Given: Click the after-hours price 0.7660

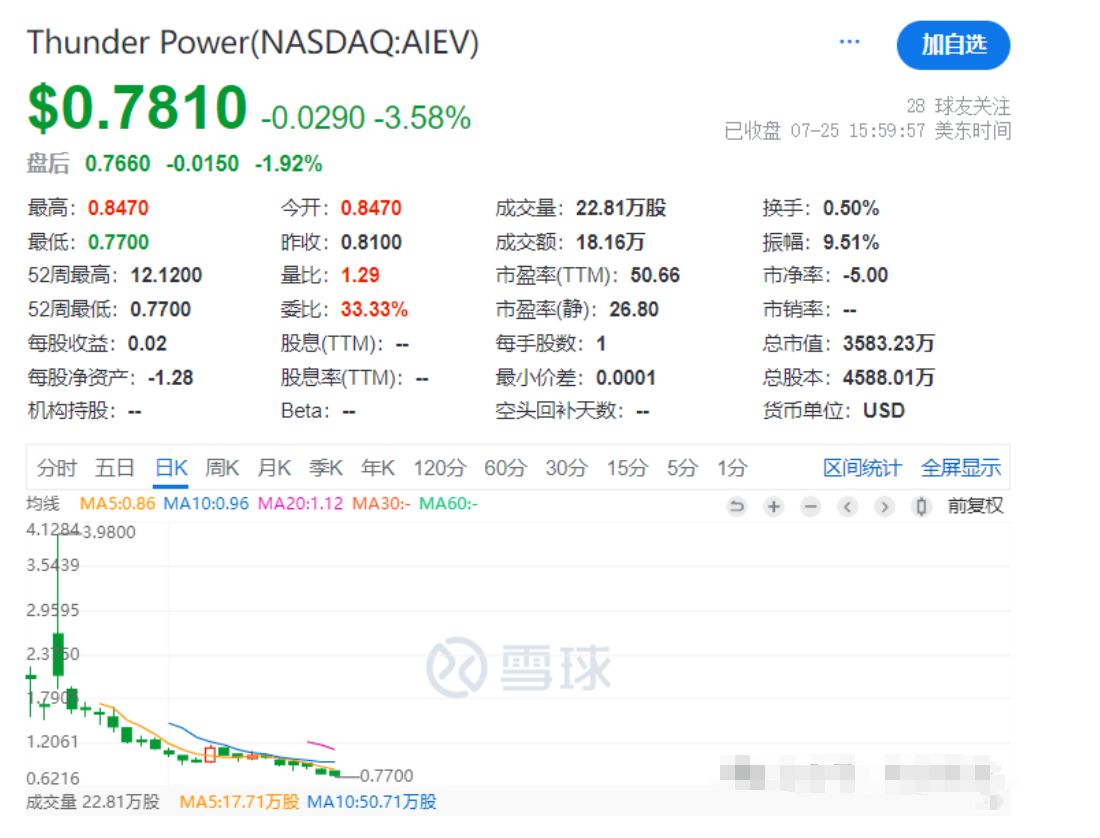Looking at the screenshot, I should 117,164.
